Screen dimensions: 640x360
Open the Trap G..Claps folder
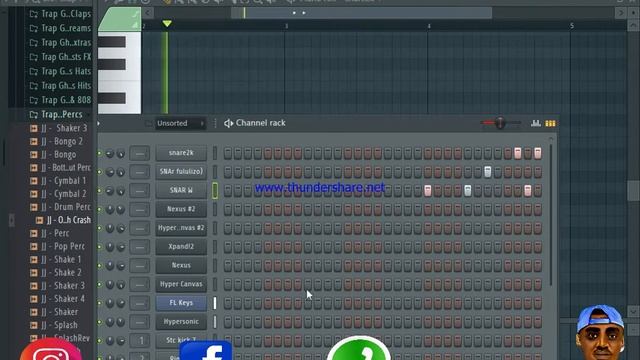pyautogui.click(x=60, y=14)
